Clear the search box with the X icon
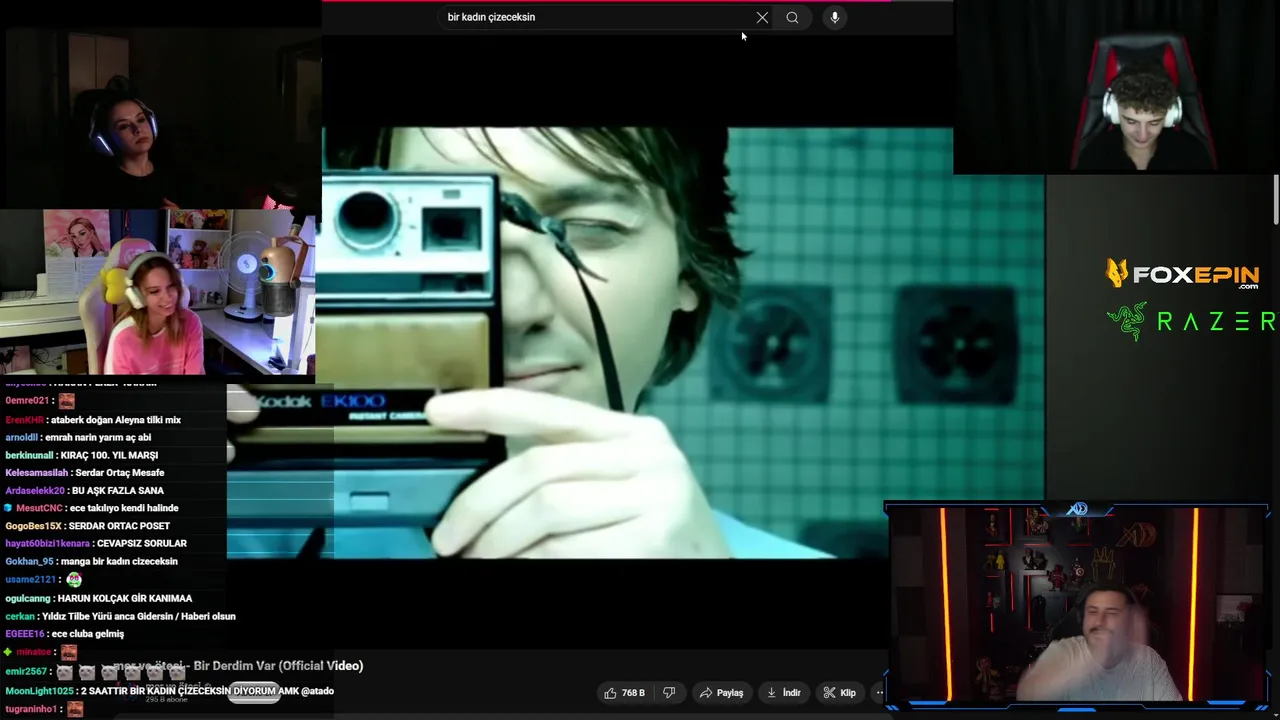Viewport: 1280px width, 720px height. [762, 17]
